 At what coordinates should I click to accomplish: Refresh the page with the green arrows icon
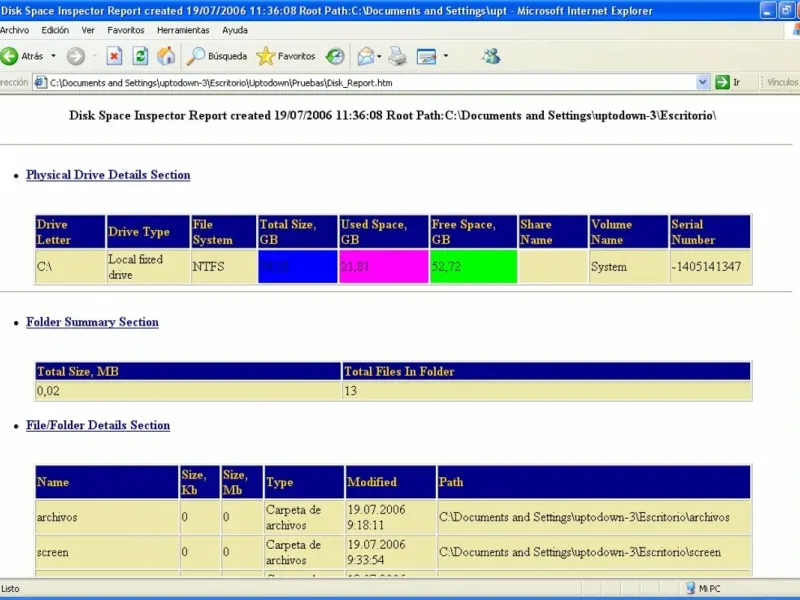(140, 56)
